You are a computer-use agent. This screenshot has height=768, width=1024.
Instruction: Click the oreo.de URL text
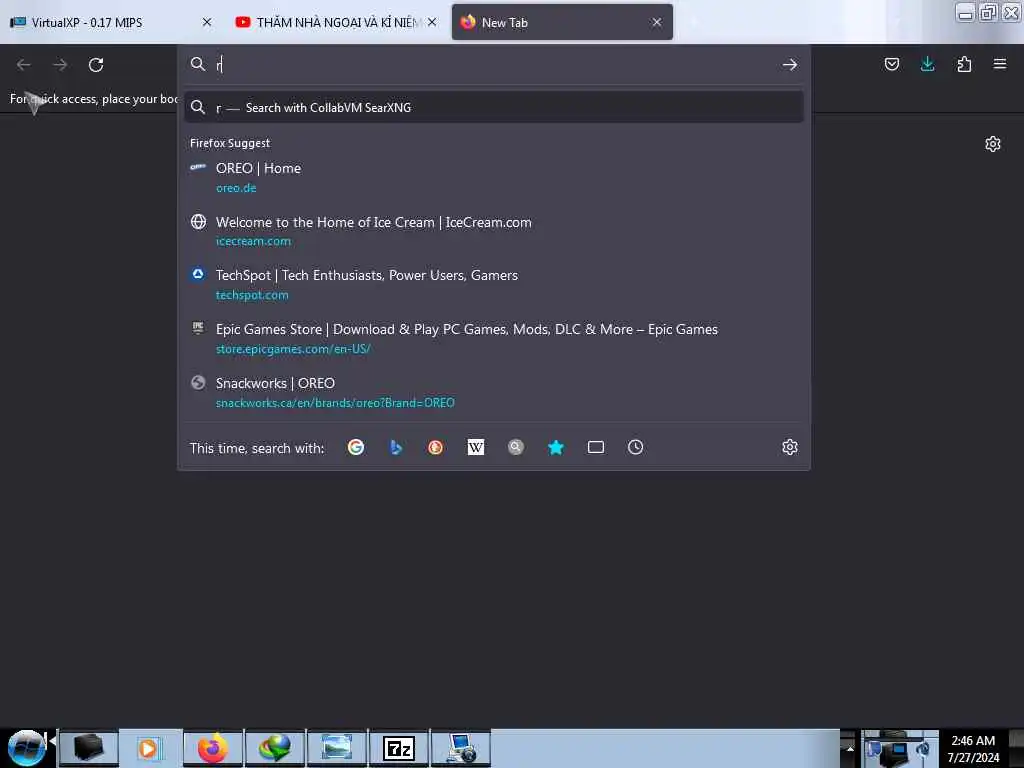236,188
